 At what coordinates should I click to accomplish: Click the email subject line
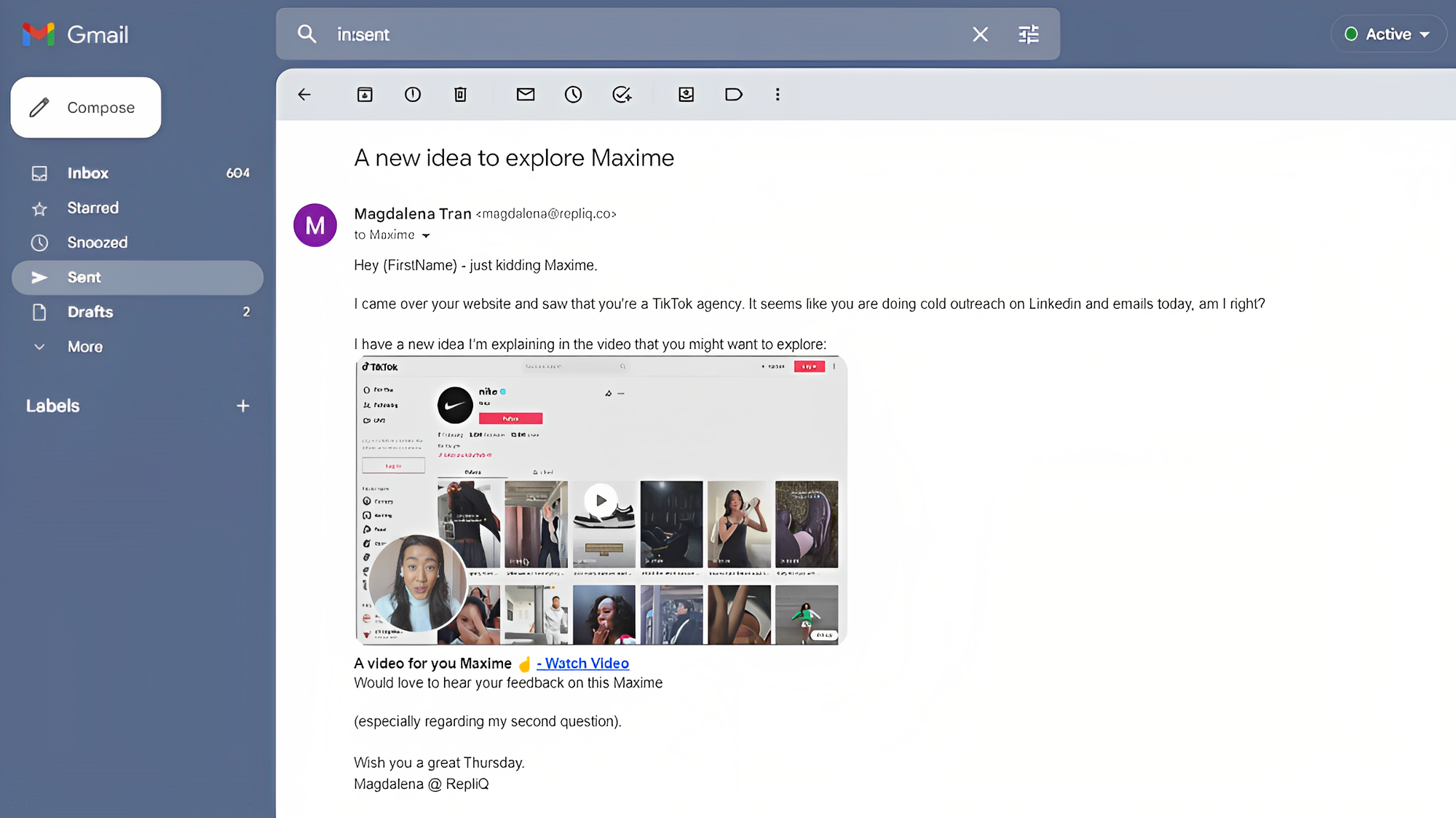pos(514,158)
